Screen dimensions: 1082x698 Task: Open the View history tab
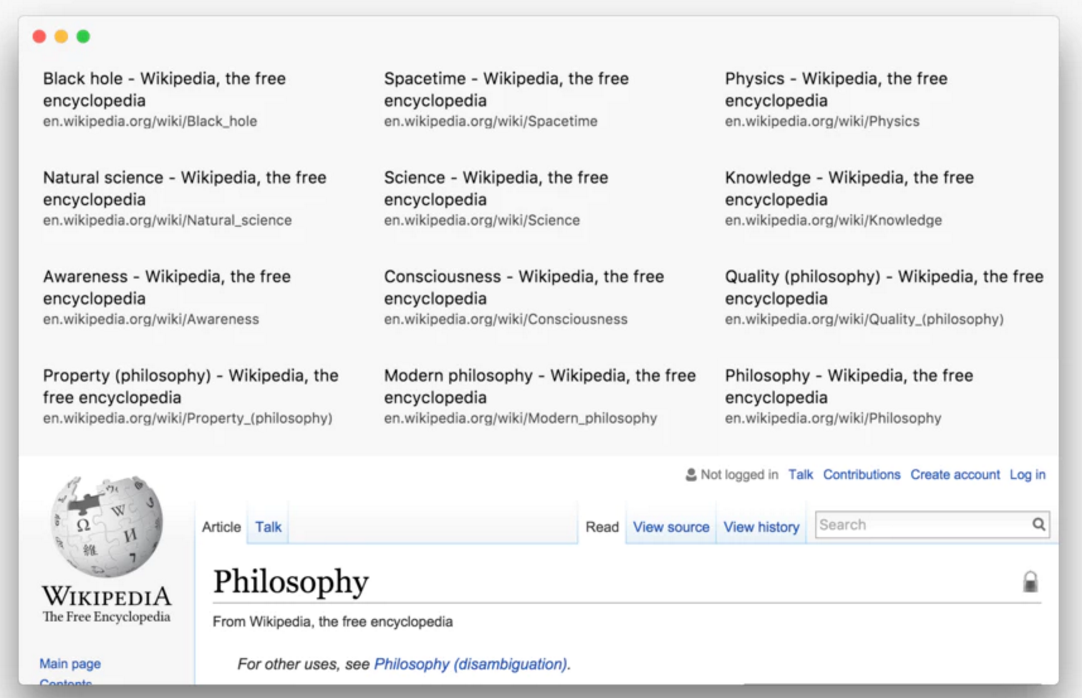[x=761, y=527]
